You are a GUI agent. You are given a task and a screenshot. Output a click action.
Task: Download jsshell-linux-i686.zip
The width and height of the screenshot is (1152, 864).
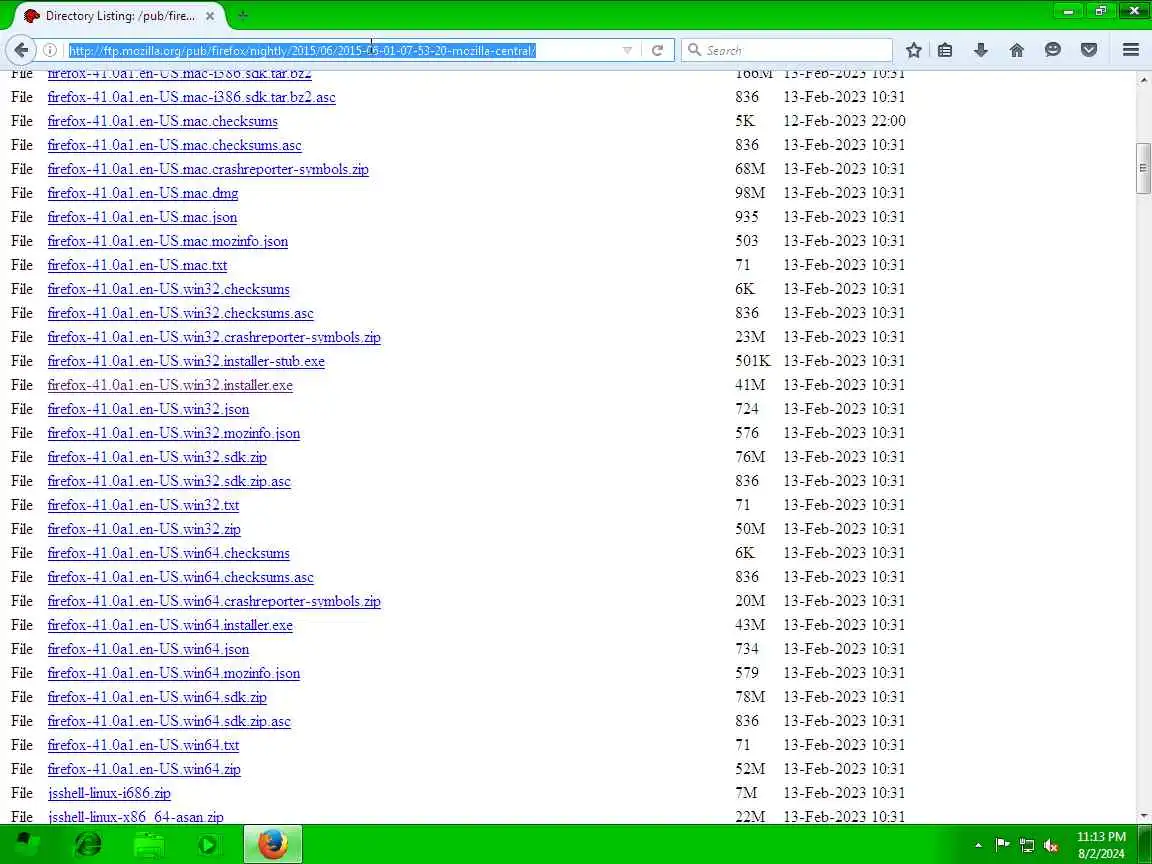tap(109, 793)
